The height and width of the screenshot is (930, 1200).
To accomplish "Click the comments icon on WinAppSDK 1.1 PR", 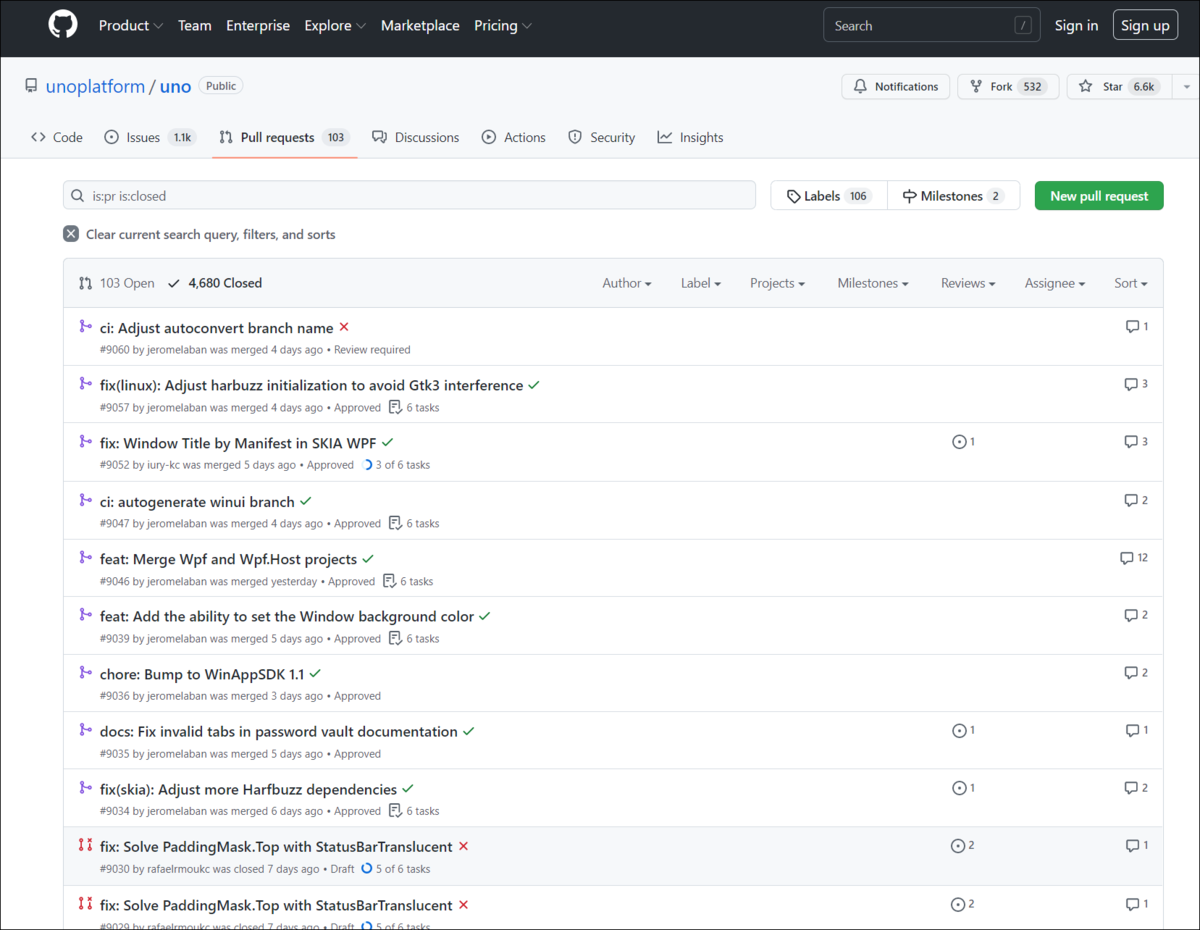I will pos(1132,673).
